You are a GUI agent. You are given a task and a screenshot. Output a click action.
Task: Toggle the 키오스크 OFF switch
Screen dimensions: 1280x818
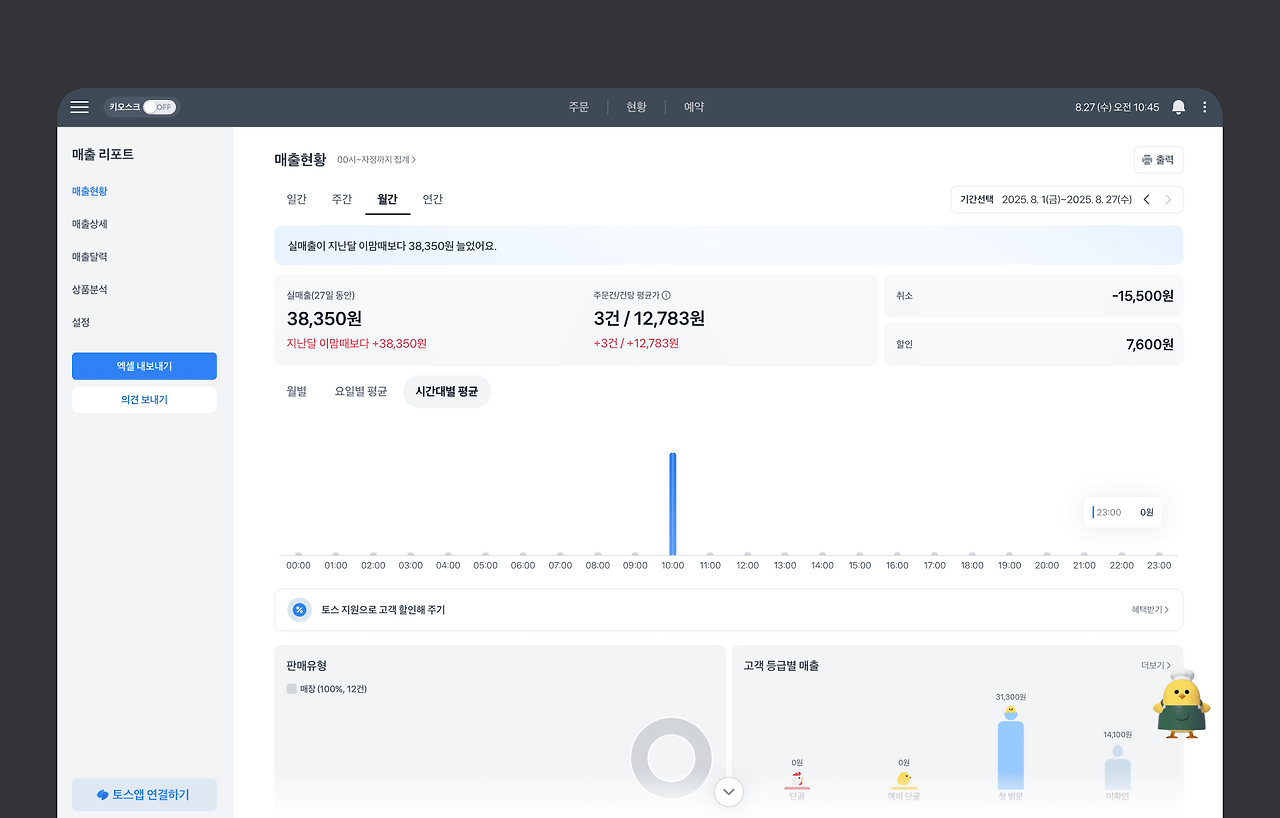(x=159, y=107)
